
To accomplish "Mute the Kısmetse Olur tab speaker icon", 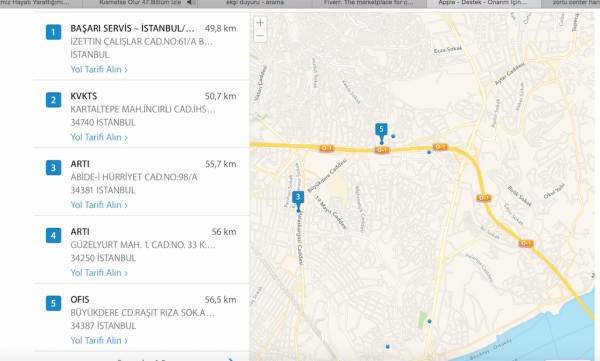I will point(191,3).
